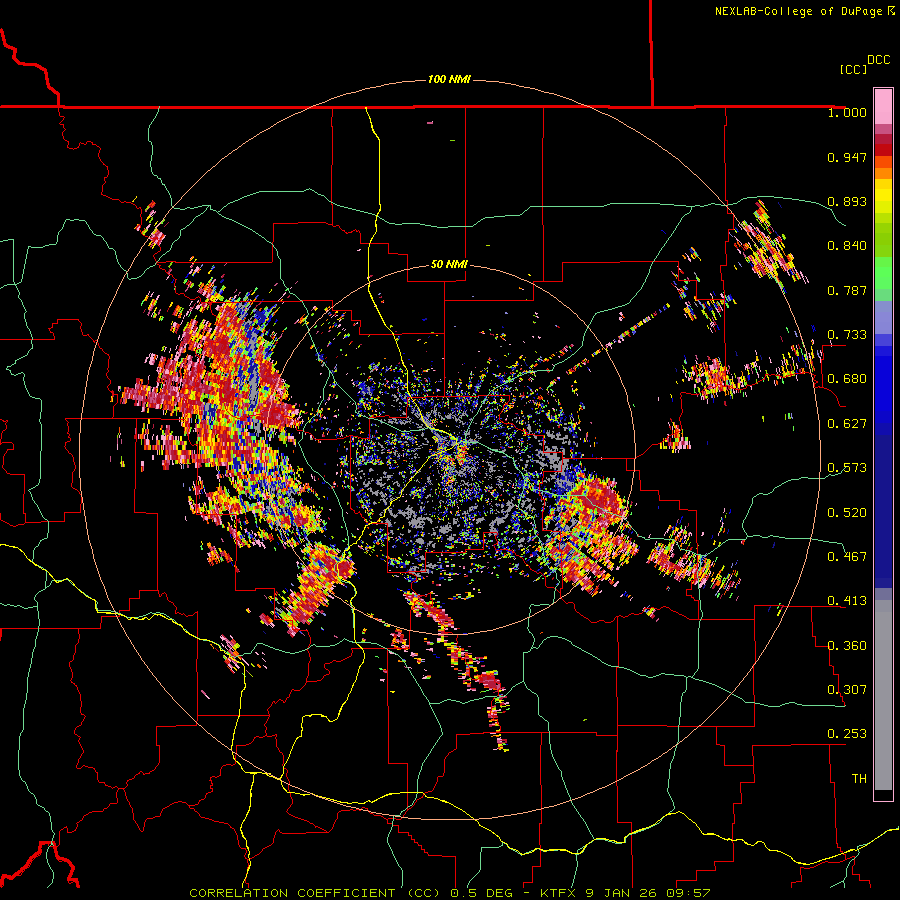Click the TH threshold label in the legend
This screenshot has height=900, width=900.
tap(859, 779)
